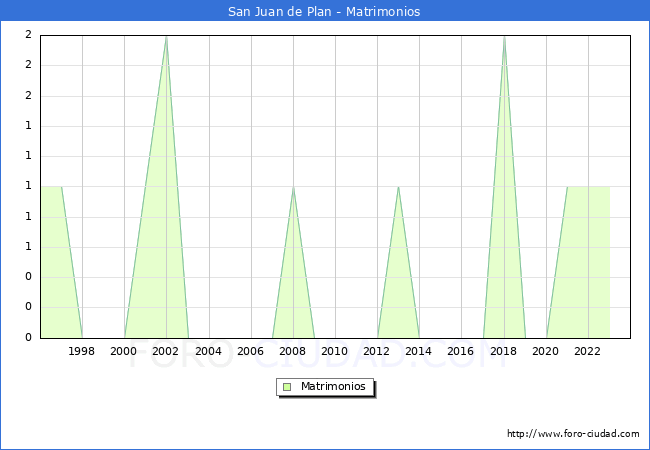
Task: Click the green Matrimonios legend swatch
Action: point(287,387)
